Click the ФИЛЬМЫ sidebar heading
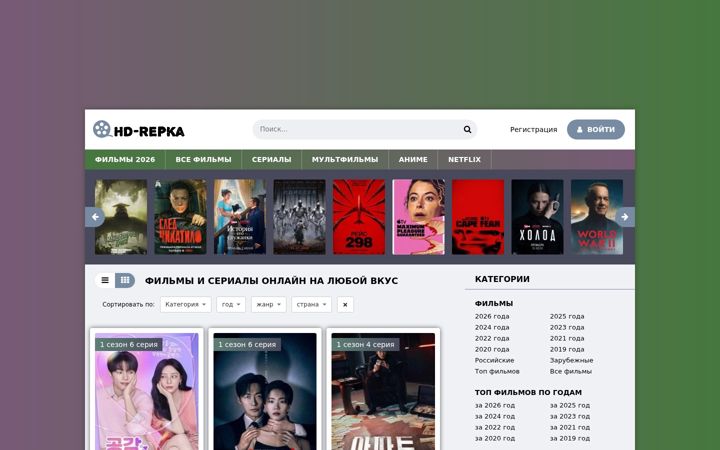 coord(494,304)
